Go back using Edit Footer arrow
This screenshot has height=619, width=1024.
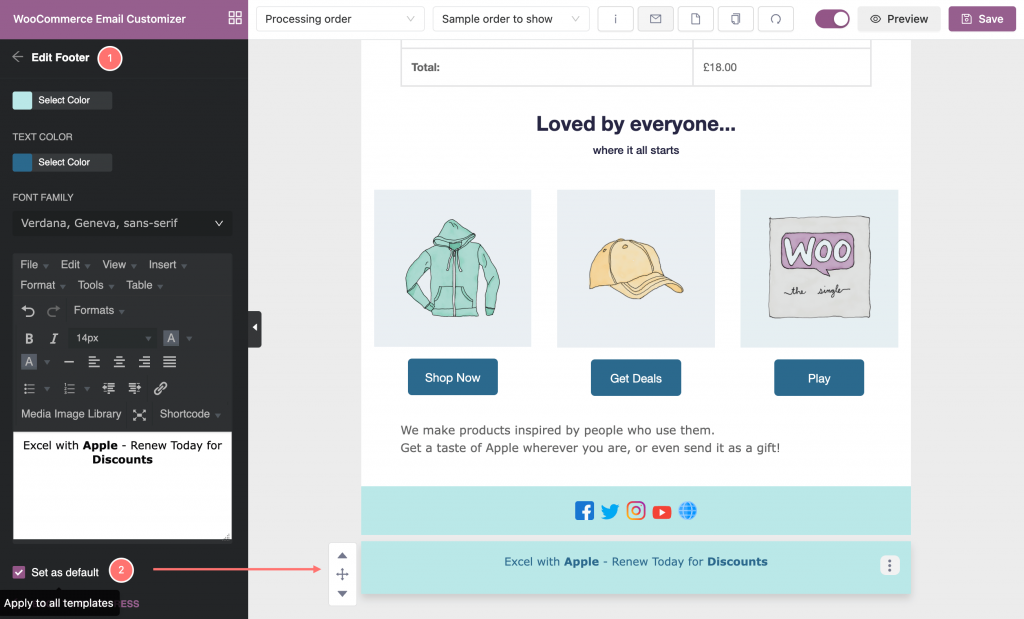pyautogui.click(x=18, y=57)
